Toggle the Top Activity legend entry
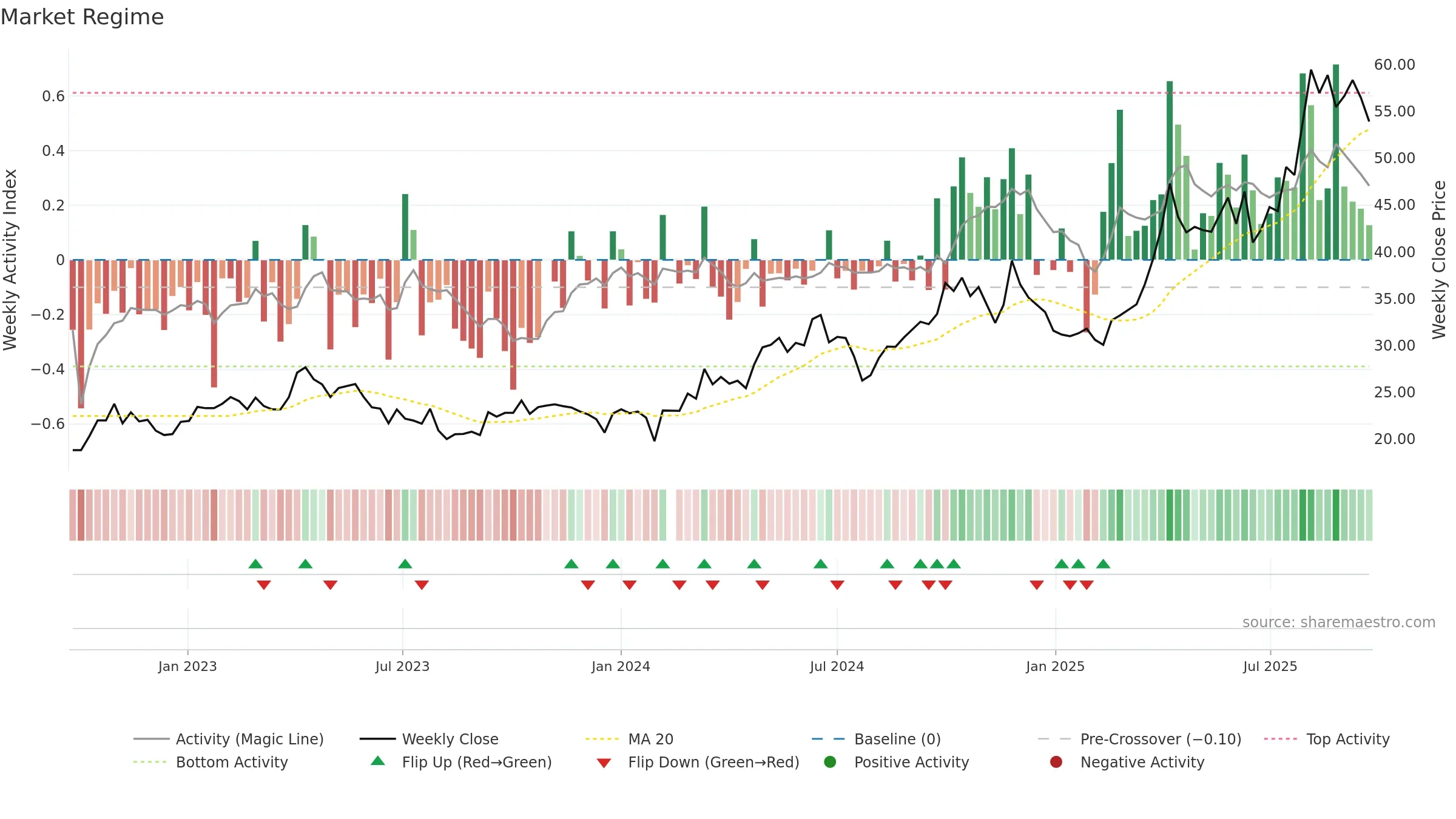This screenshot has width=1456, height=819. click(1327, 739)
